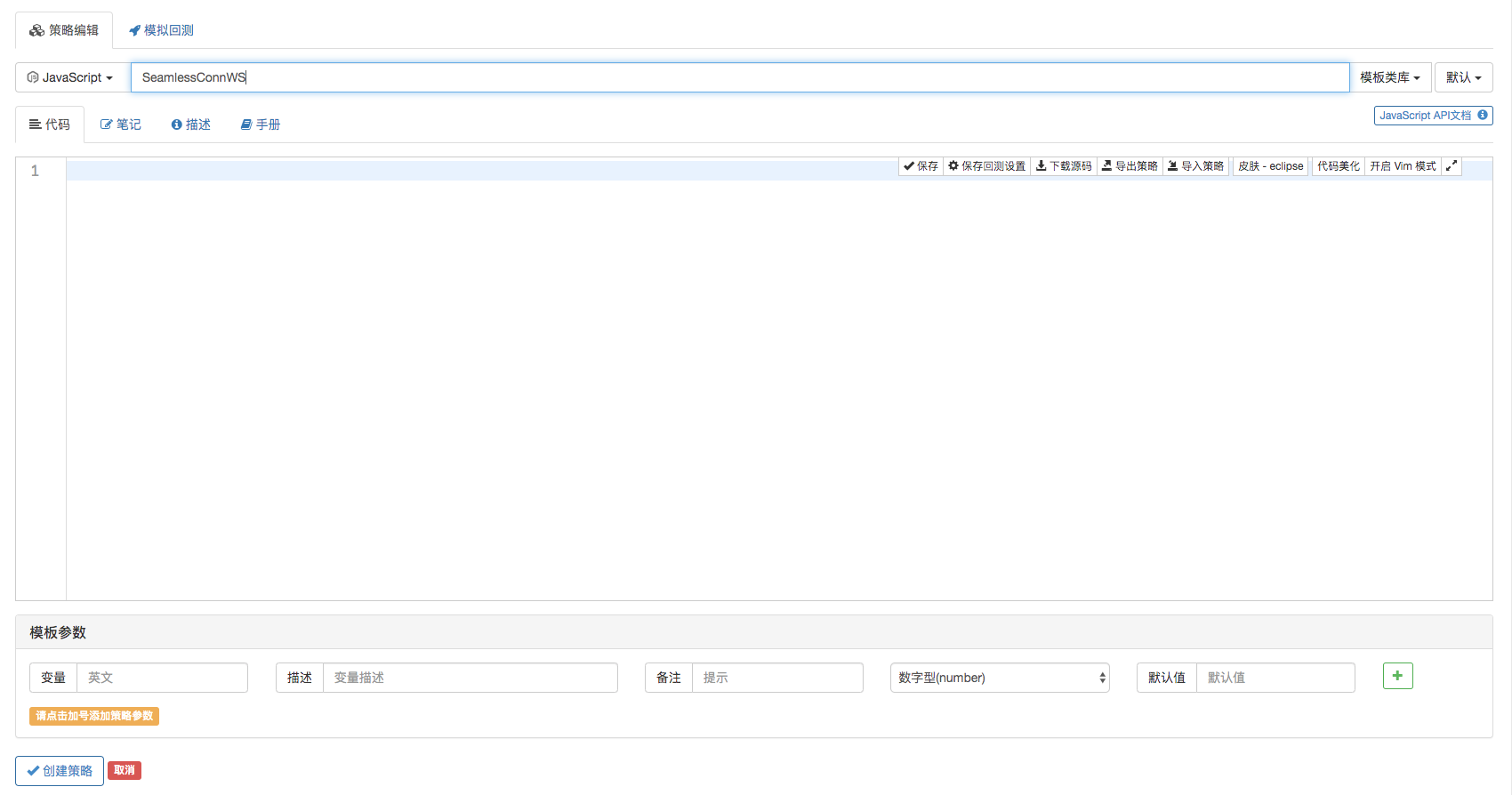Open the 默认 category dropdown
The image size is (1512, 795).
pyautogui.click(x=1463, y=77)
